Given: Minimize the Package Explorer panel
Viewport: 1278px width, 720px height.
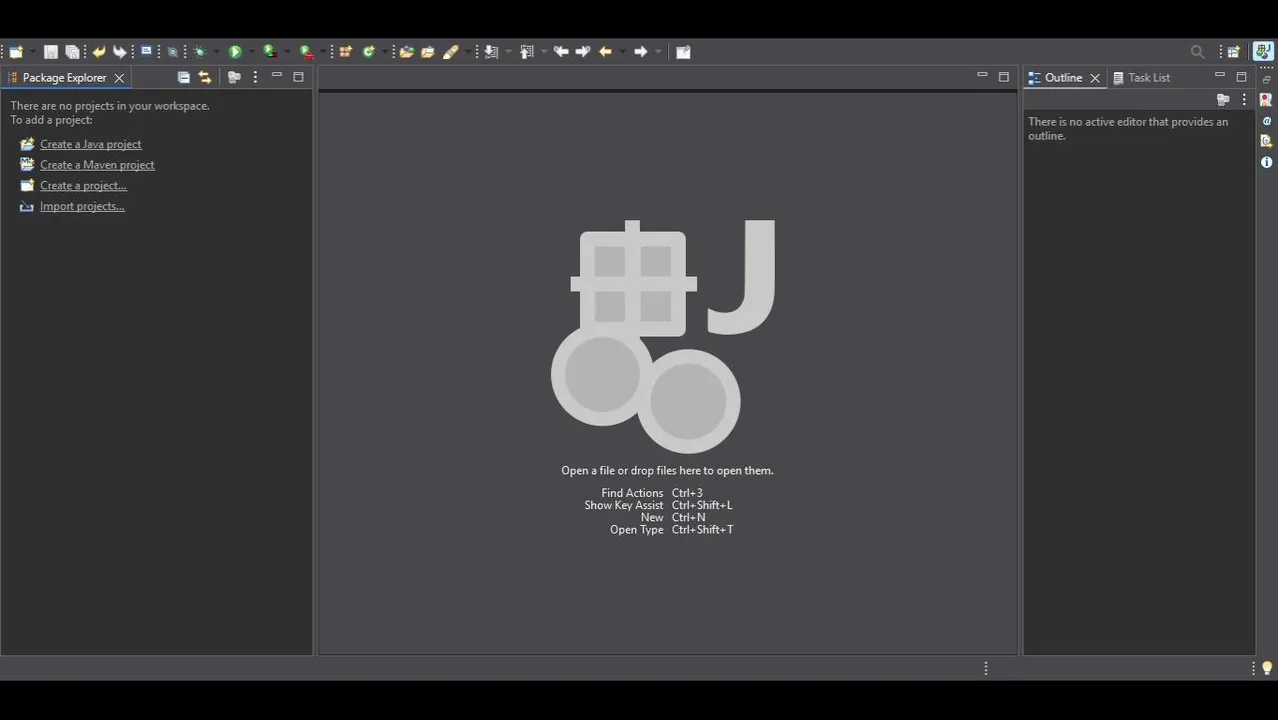Looking at the screenshot, I should 277,76.
